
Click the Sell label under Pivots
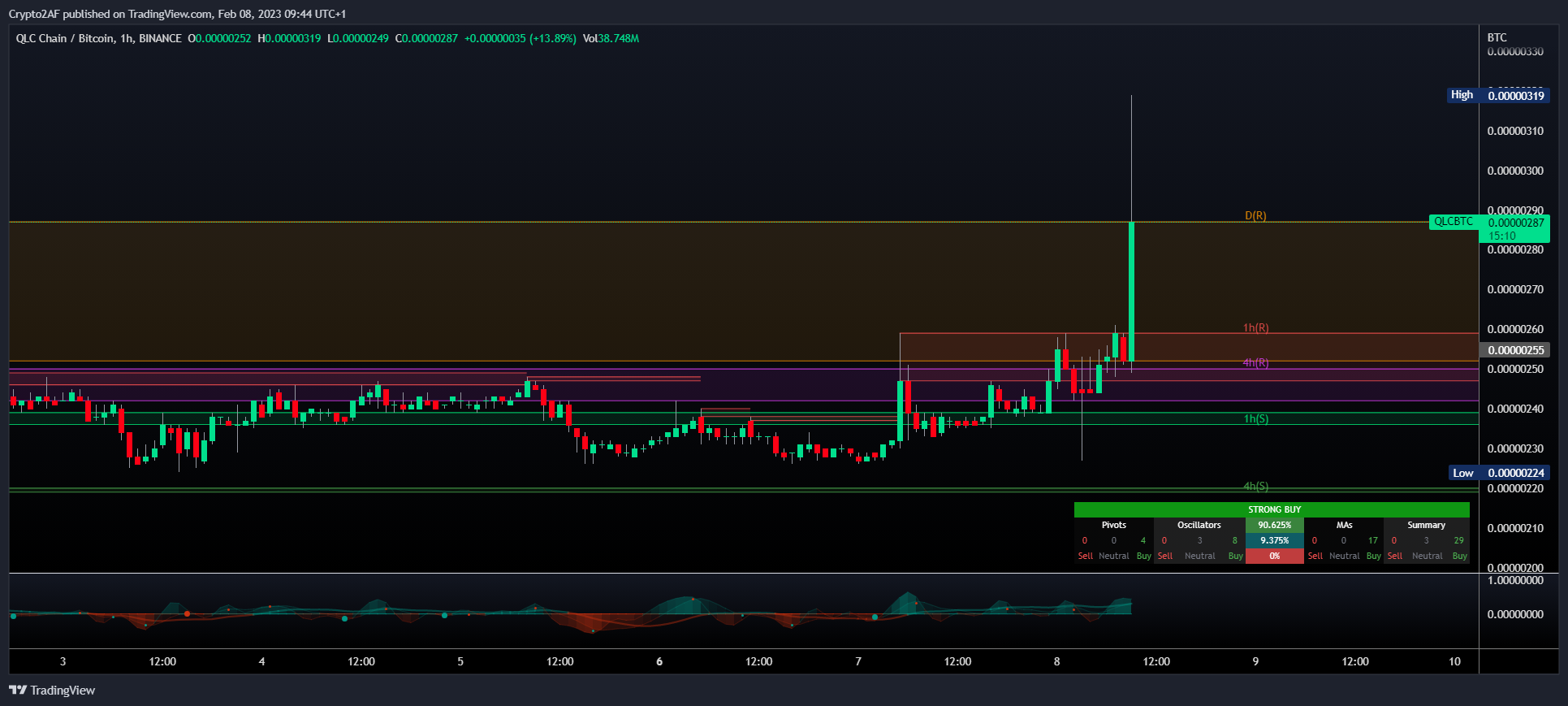click(1086, 556)
